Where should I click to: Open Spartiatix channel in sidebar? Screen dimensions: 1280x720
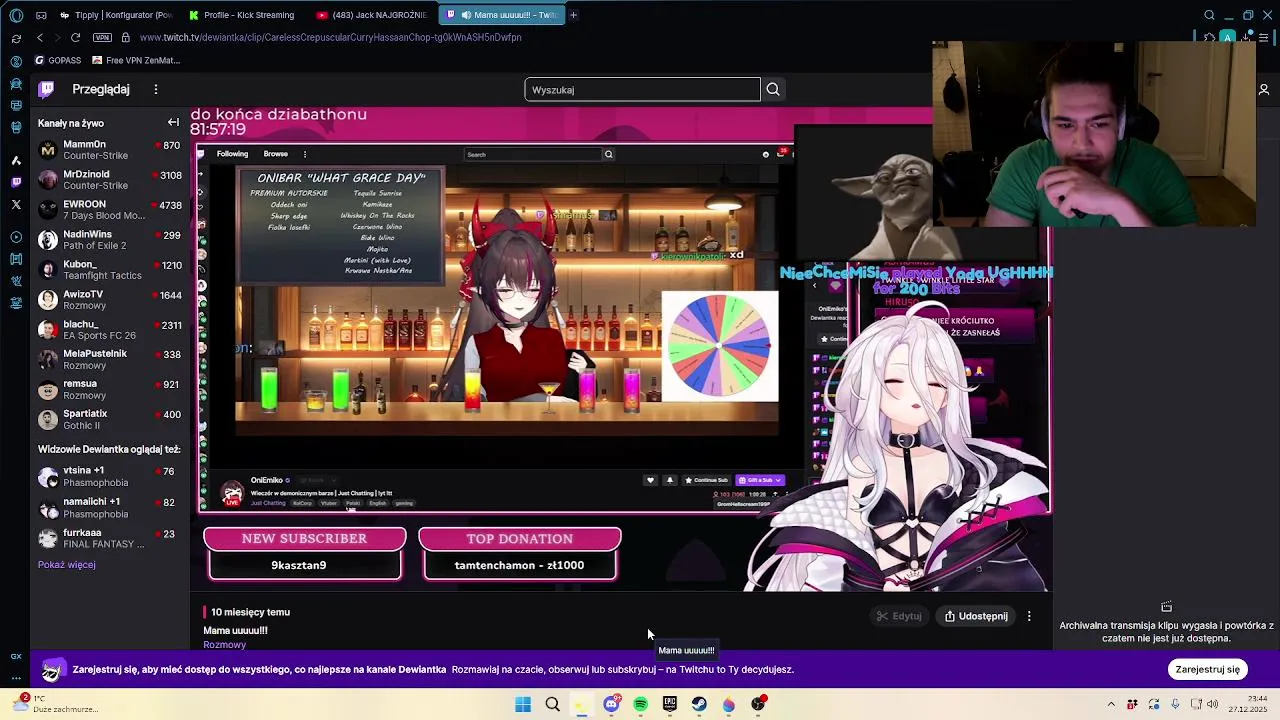(x=110, y=420)
